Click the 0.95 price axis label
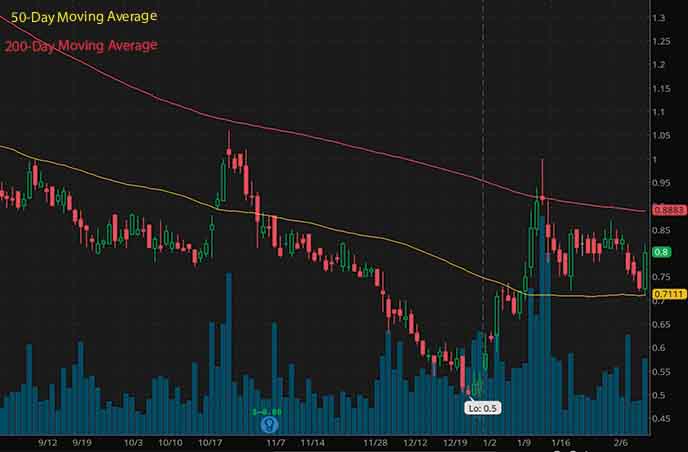Image resolution: width=688 pixels, height=452 pixels. pos(661,183)
